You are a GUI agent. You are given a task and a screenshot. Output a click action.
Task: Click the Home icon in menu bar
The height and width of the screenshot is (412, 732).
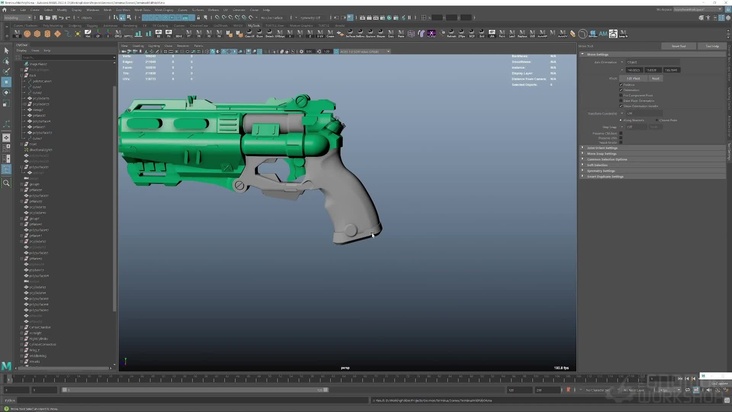coord(4,10)
